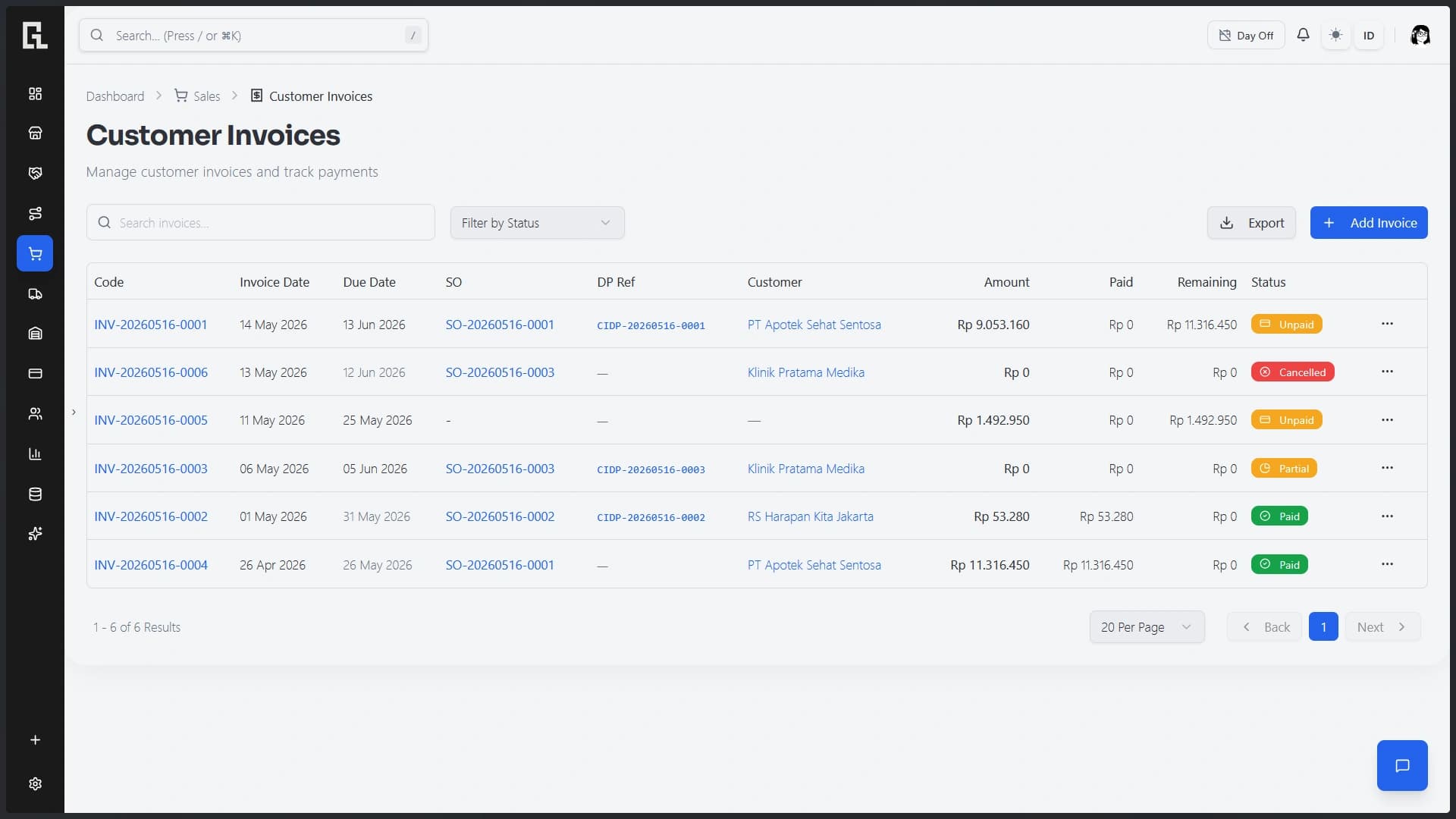Viewport: 1456px width, 819px height.
Task: Open the chat bubble widget
Action: [1402, 765]
